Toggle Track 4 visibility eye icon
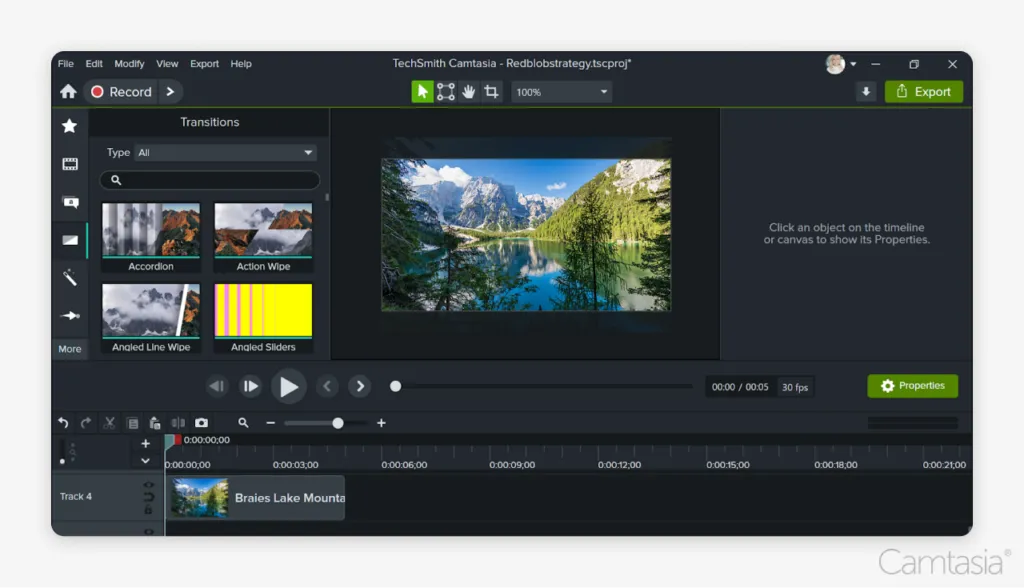This screenshot has width=1024, height=588. pyautogui.click(x=148, y=485)
